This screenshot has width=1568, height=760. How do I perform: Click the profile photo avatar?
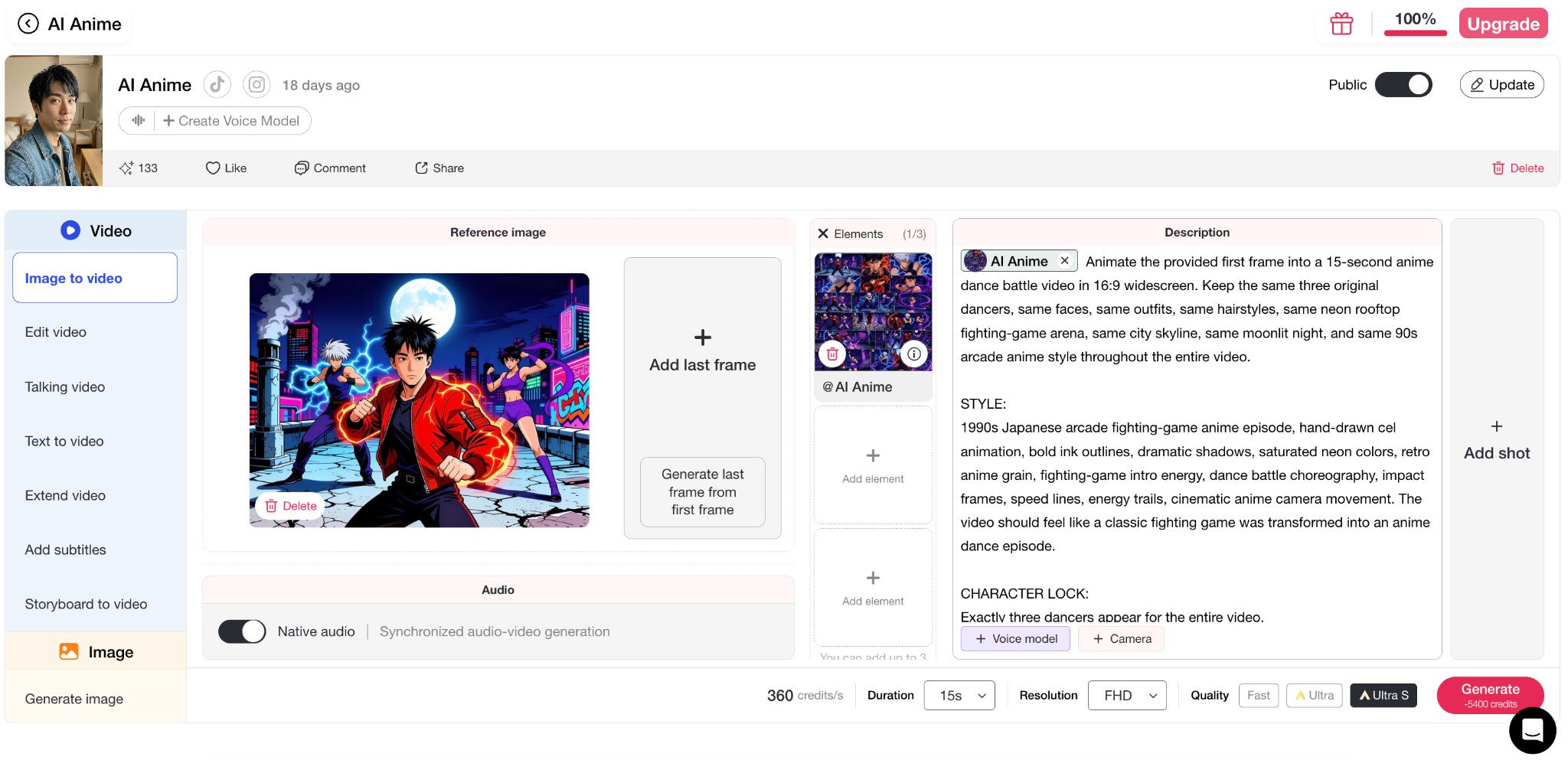point(54,120)
